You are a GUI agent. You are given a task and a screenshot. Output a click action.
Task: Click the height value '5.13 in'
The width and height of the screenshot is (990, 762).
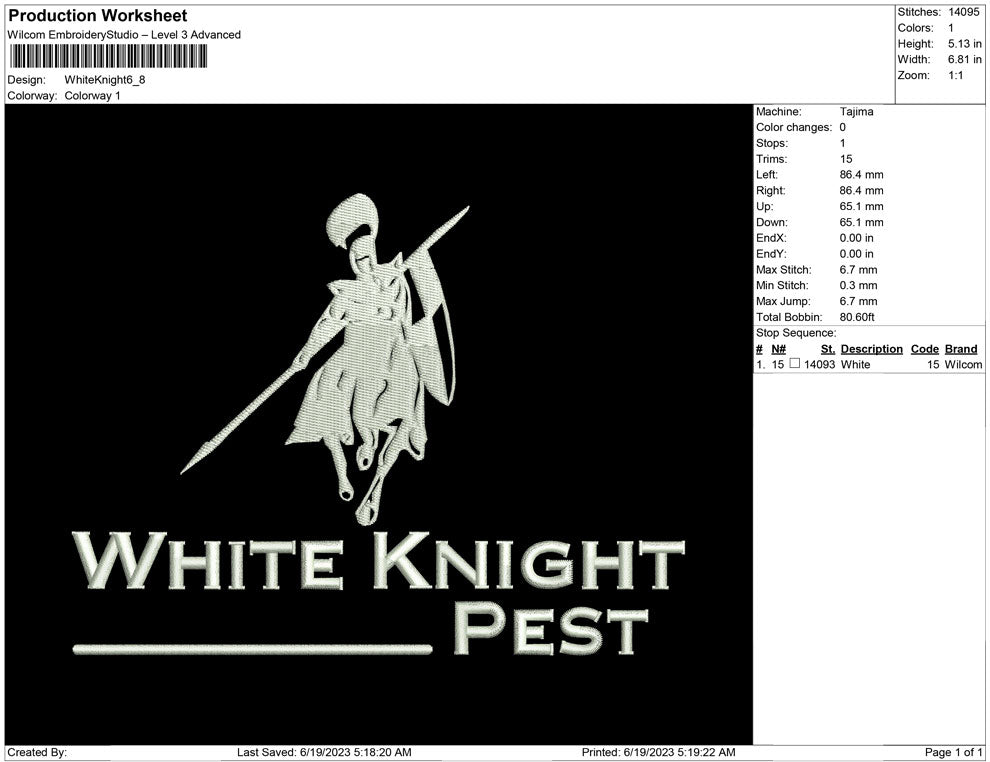[x=964, y=44]
